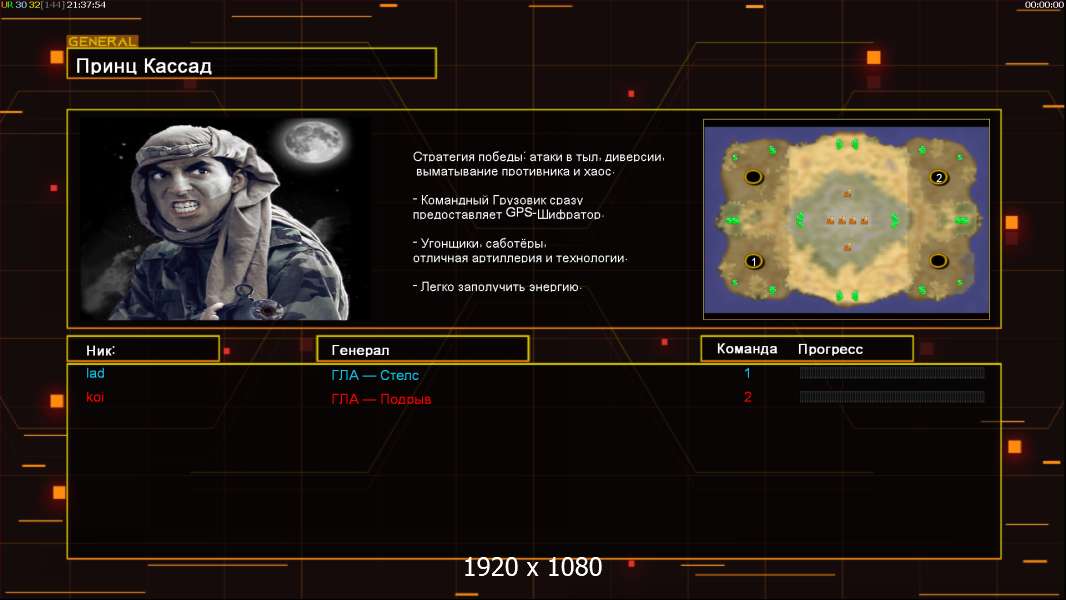Click the "Угонщики, саботёры" description line
This screenshot has width=1066, height=600.
[x=520, y=251]
